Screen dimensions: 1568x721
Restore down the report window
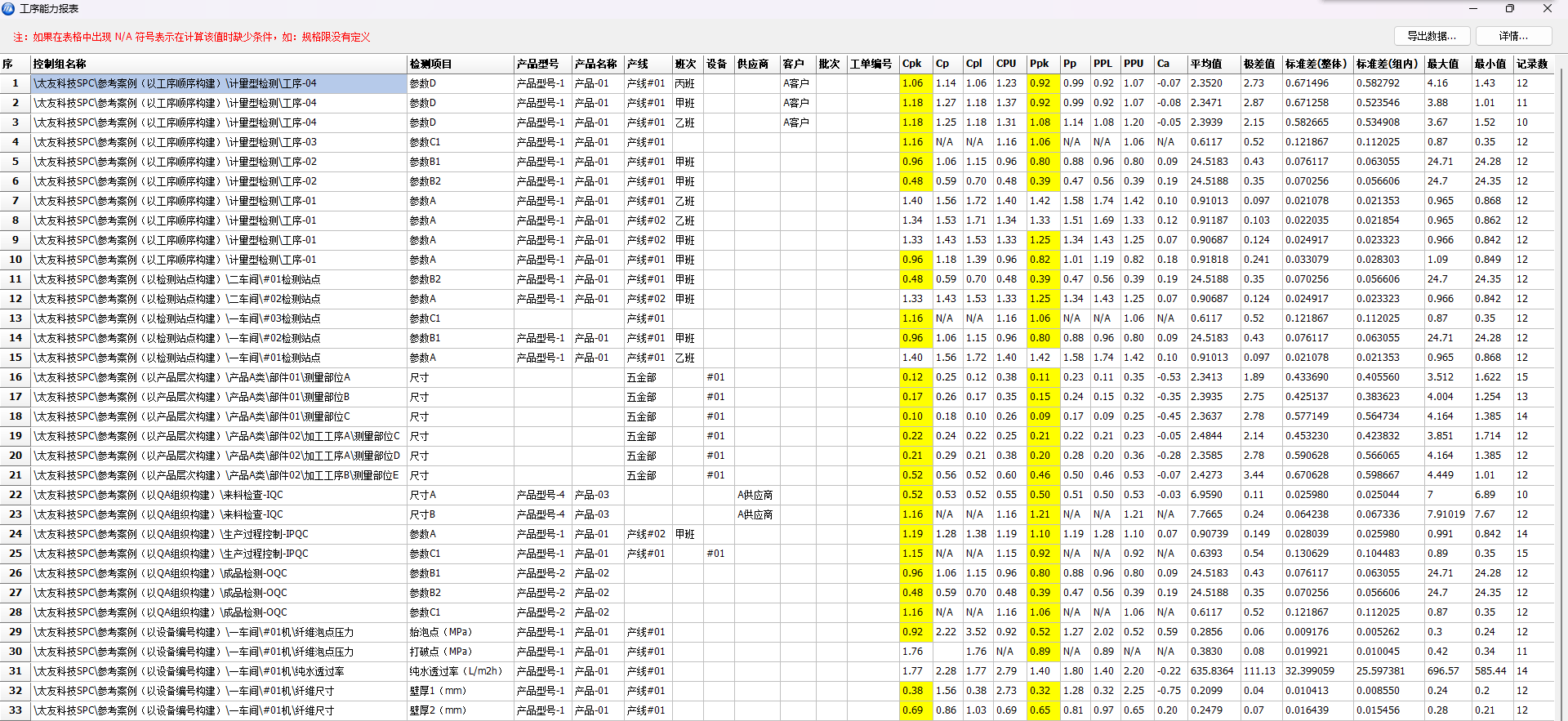[x=1510, y=8]
